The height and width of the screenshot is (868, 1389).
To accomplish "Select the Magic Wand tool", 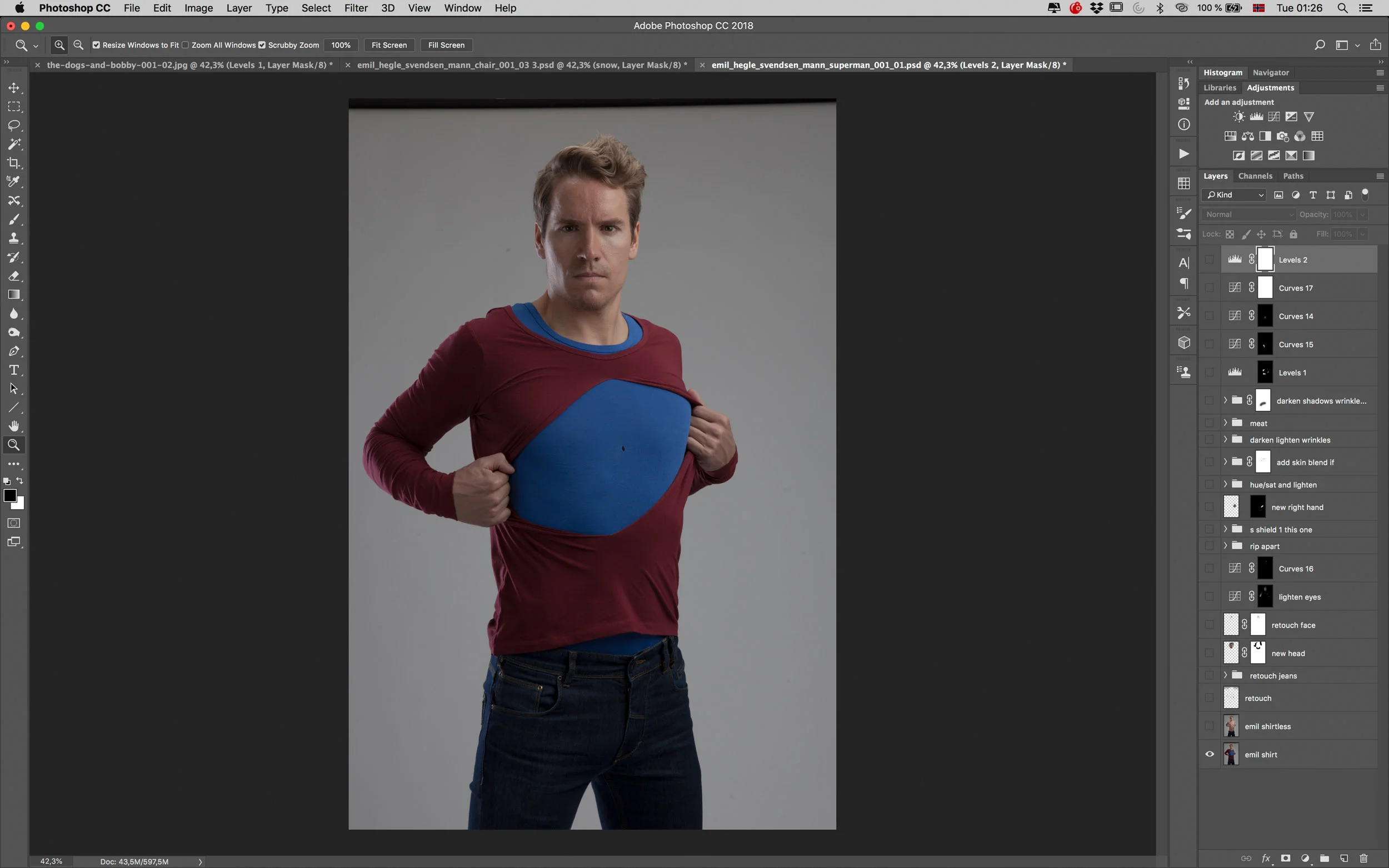I will click(14, 144).
